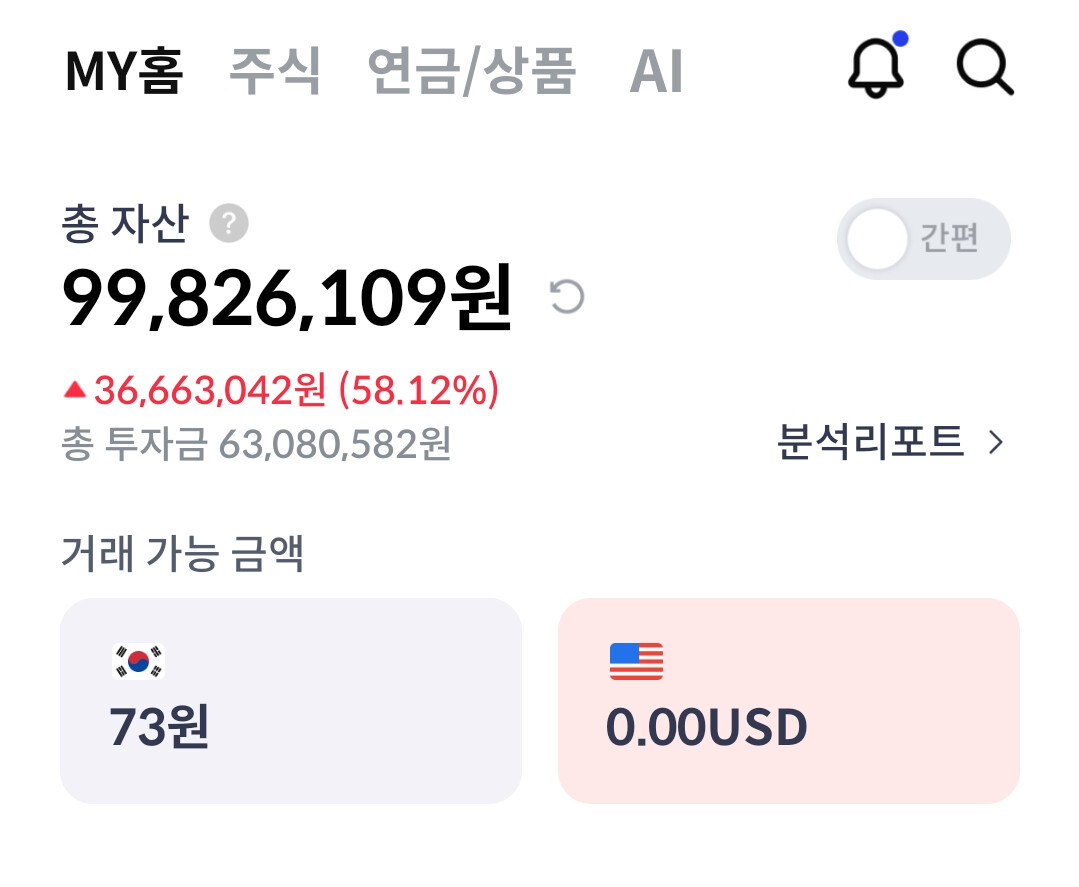Image resolution: width=1079 pixels, height=887 pixels.
Task: Open the 주식 tab
Action: pos(275,71)
